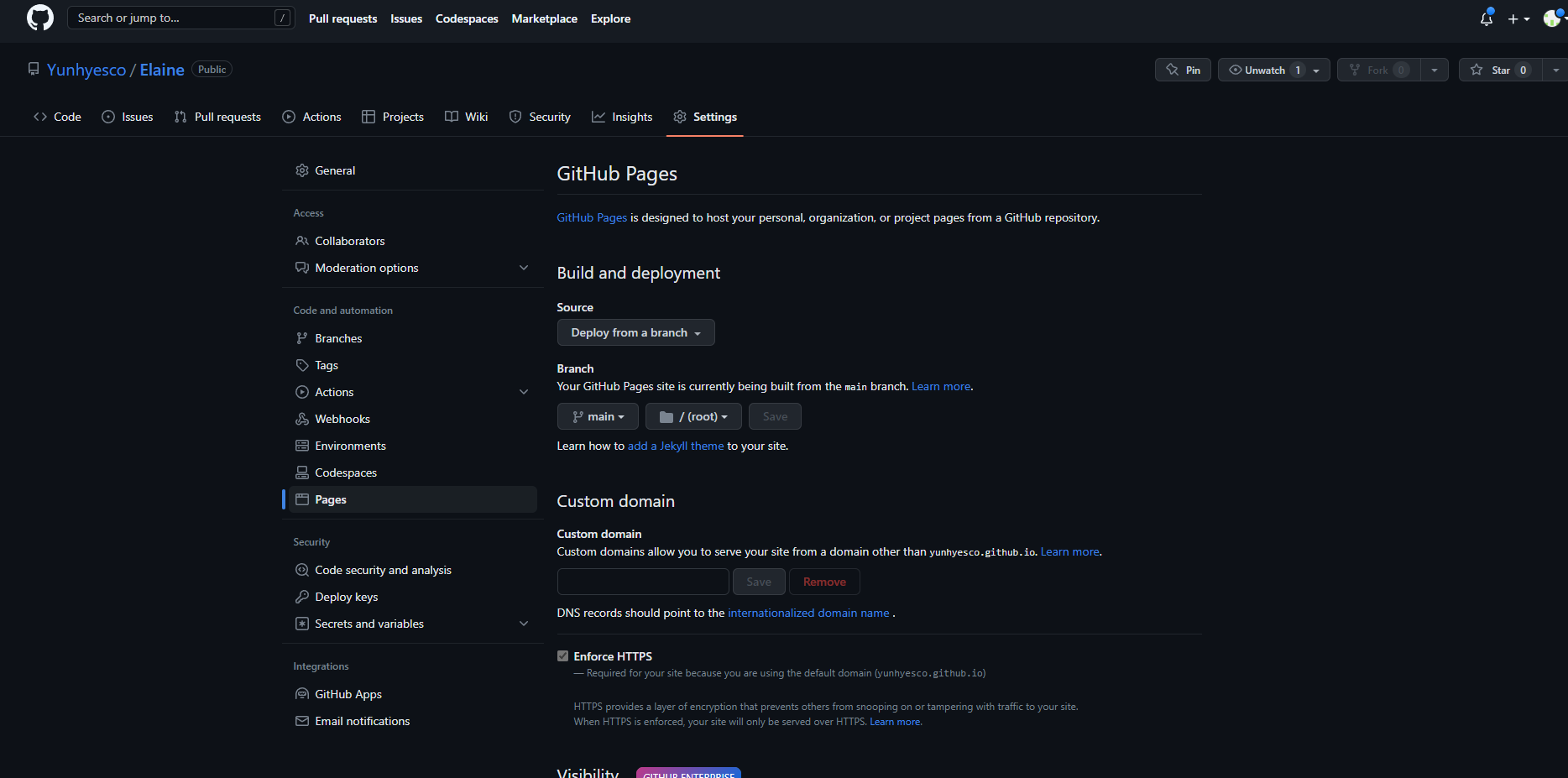Click the Tags tag icon
1568x778 pixels.
click(302, 365)
